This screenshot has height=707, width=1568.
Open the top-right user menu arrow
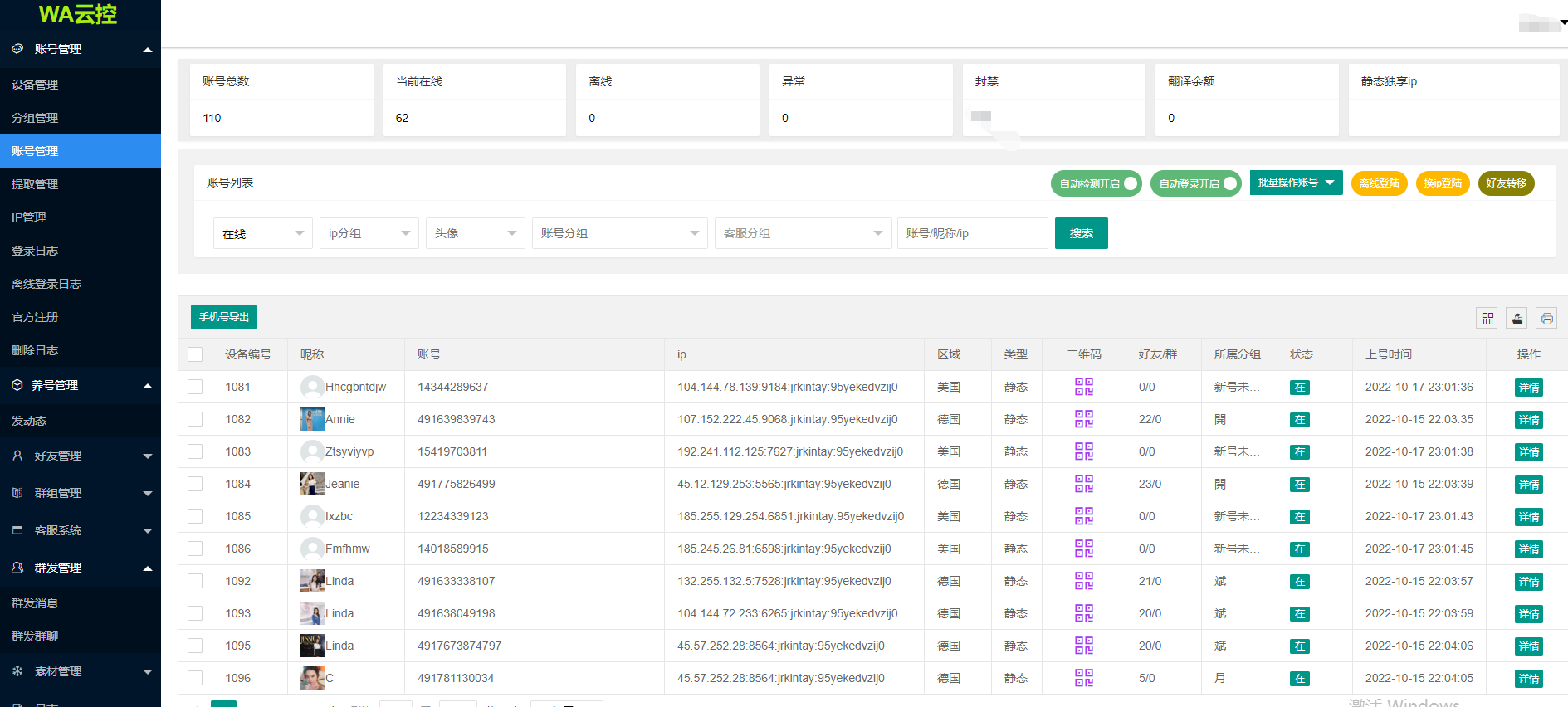1564,22
